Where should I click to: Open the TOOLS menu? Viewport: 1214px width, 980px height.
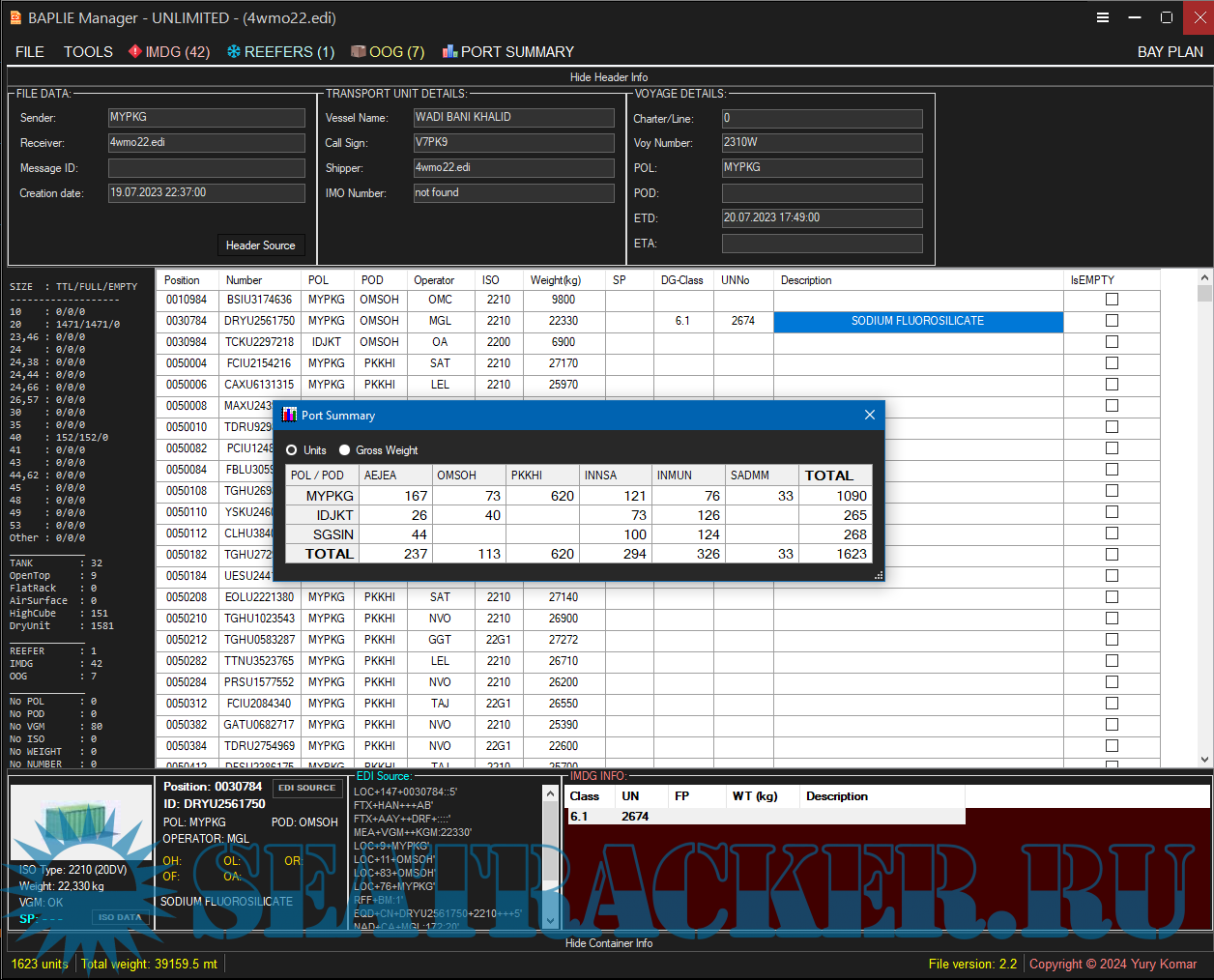click(88, 52)
